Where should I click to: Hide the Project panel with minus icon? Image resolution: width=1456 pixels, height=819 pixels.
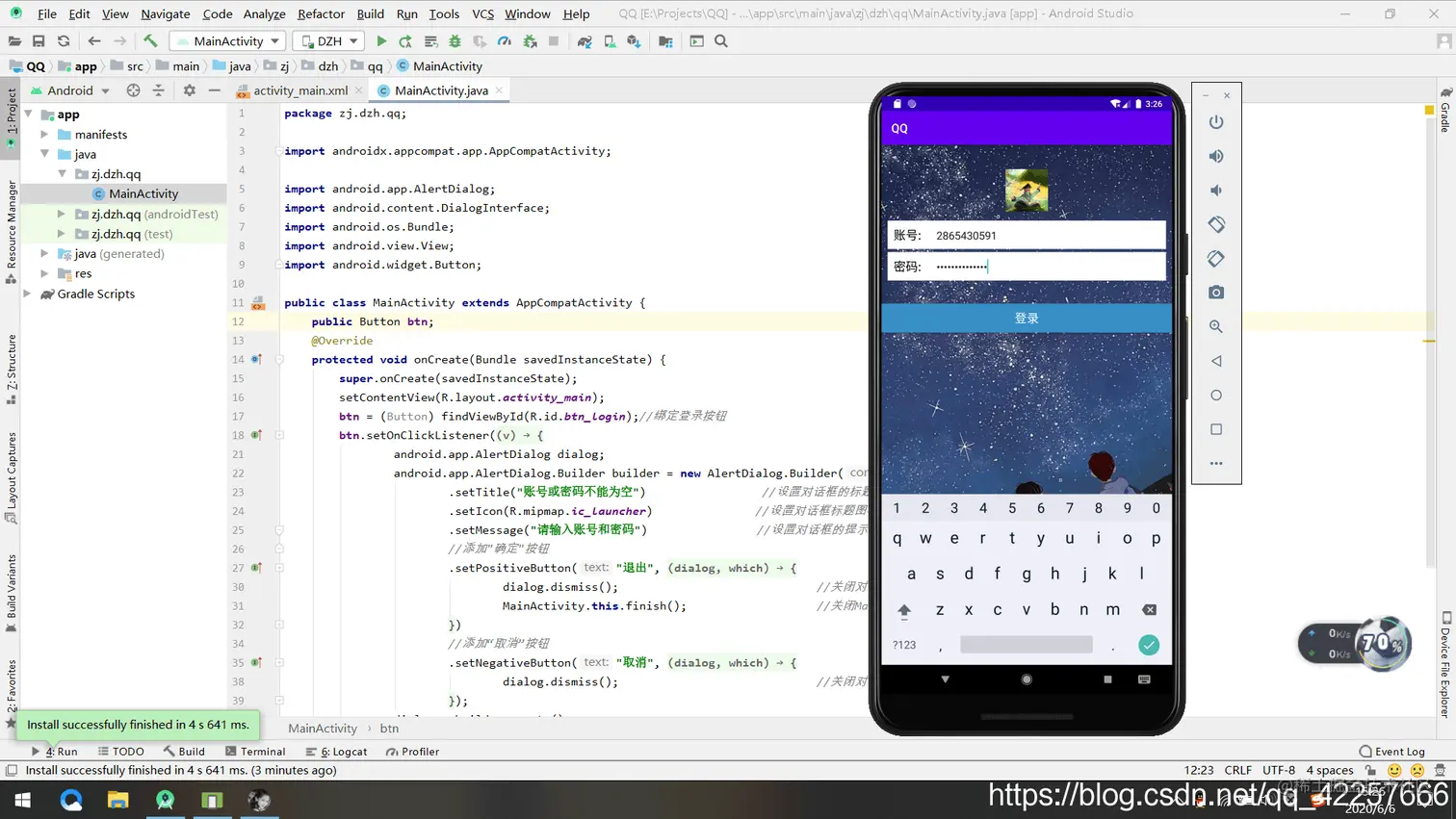coord(214,90)
